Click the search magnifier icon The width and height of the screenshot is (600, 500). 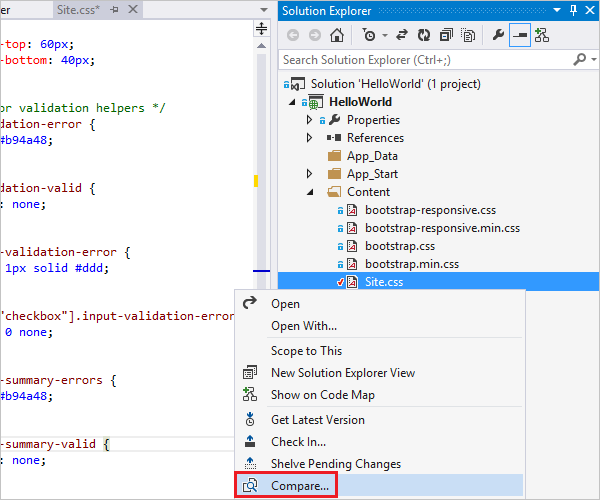[580, 59]
